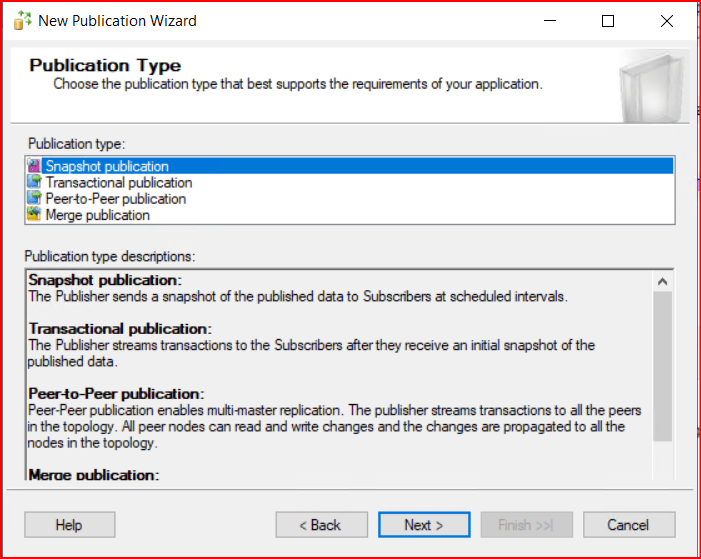701x559 pixels.
Task: Click the descriptions scrollbar up arrow
Action: tap(662, 282)
